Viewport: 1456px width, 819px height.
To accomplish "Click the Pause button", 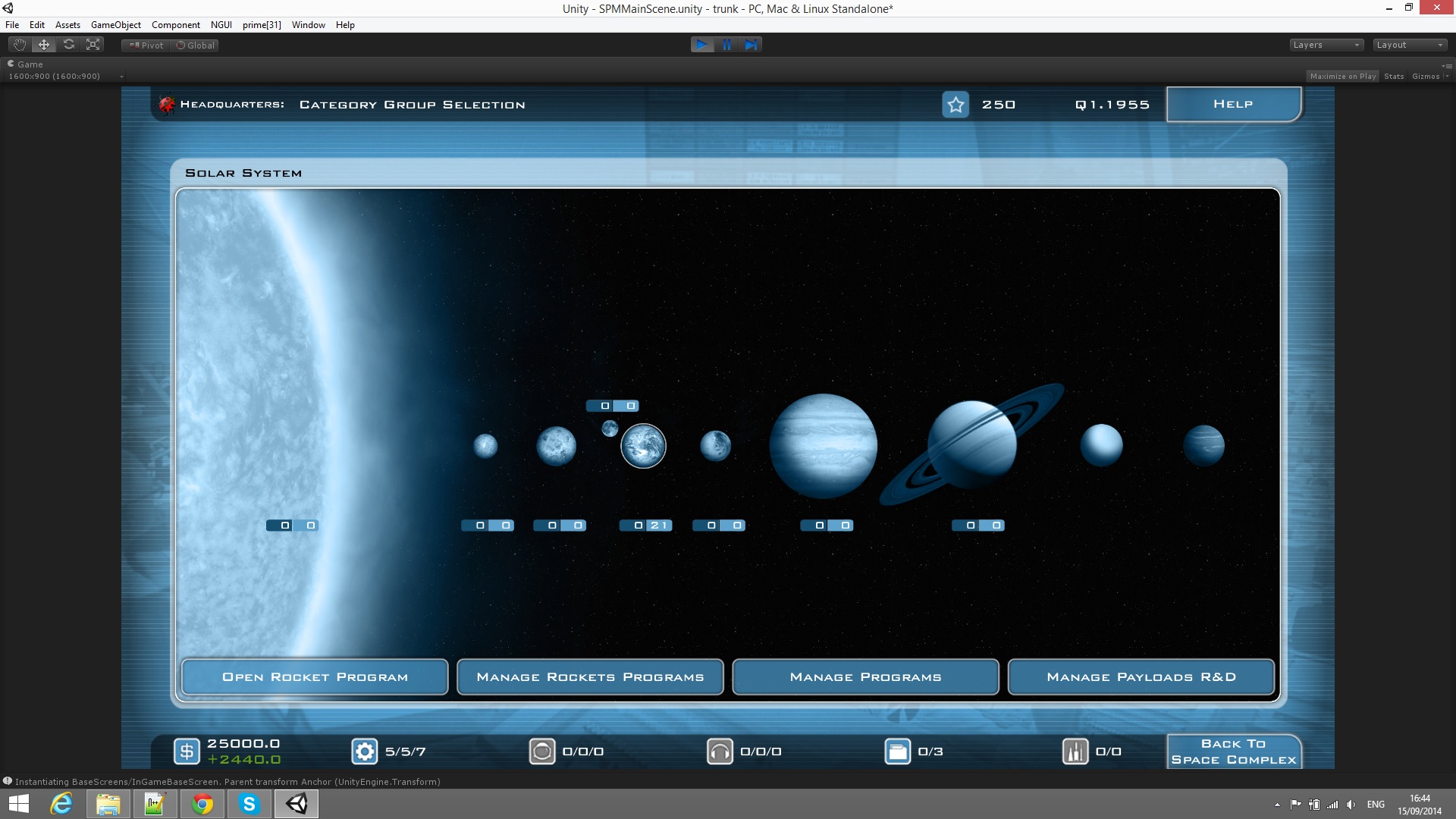I will click(x=726, y=45).
